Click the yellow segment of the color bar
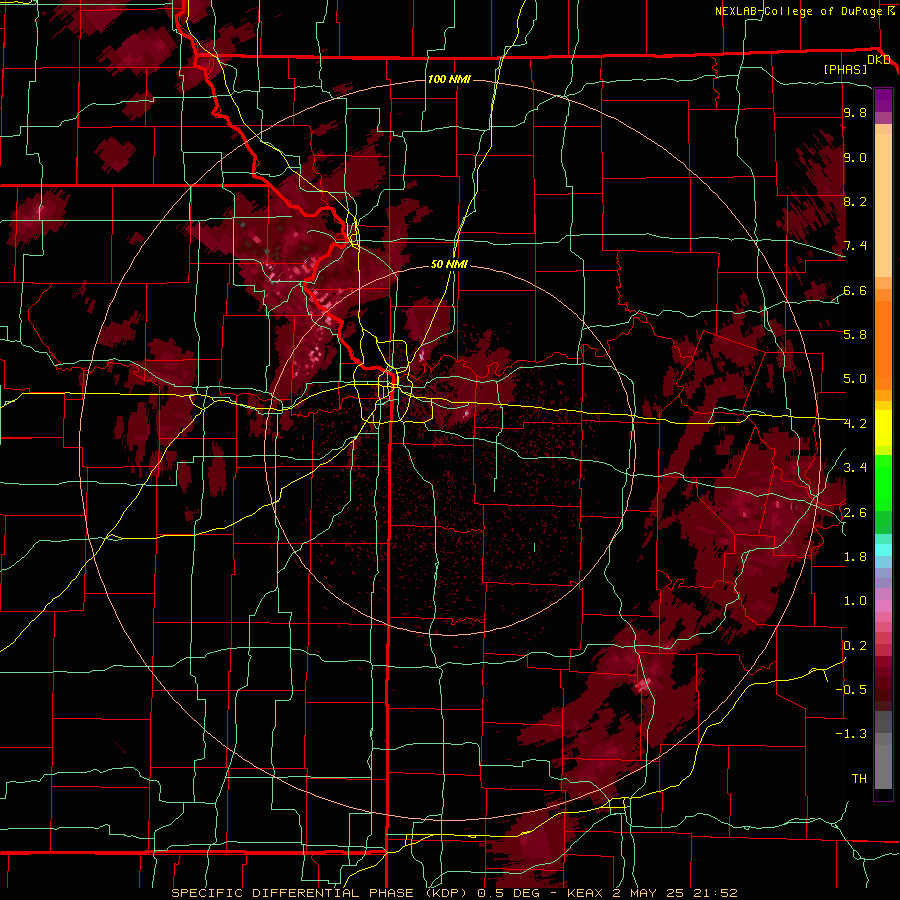Image resolution: width=900 pixels, height=900 pixels. pos(883,428)
